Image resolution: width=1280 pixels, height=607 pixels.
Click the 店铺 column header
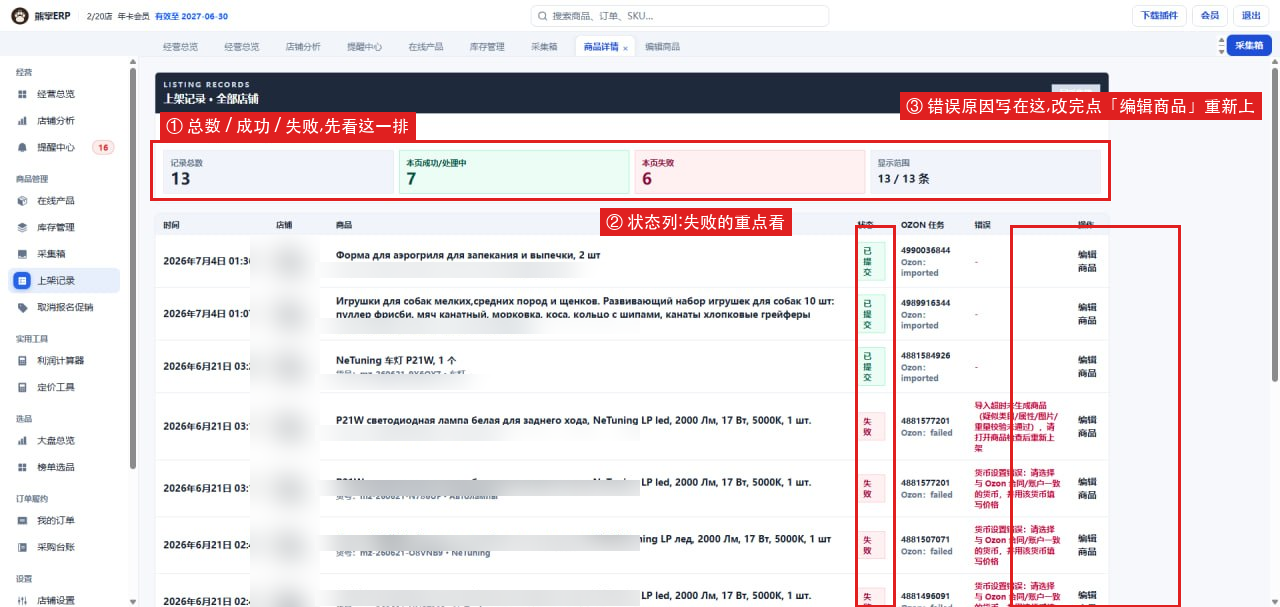[284, 225]
